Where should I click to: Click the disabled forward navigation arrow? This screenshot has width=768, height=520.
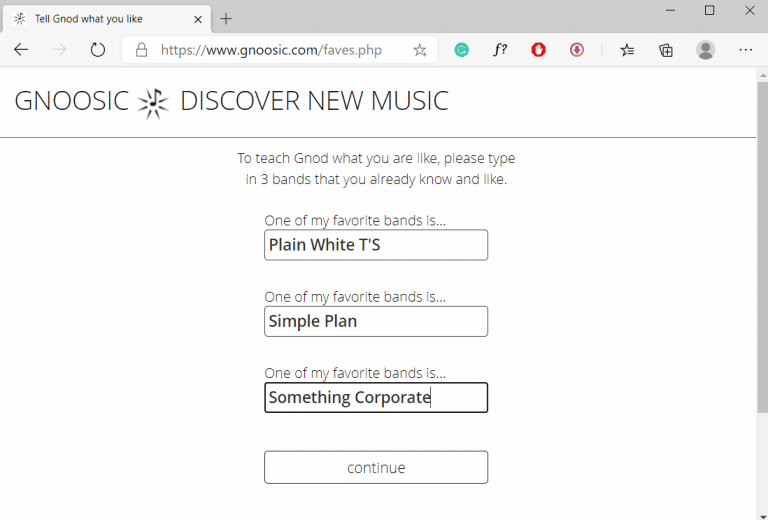59,49
